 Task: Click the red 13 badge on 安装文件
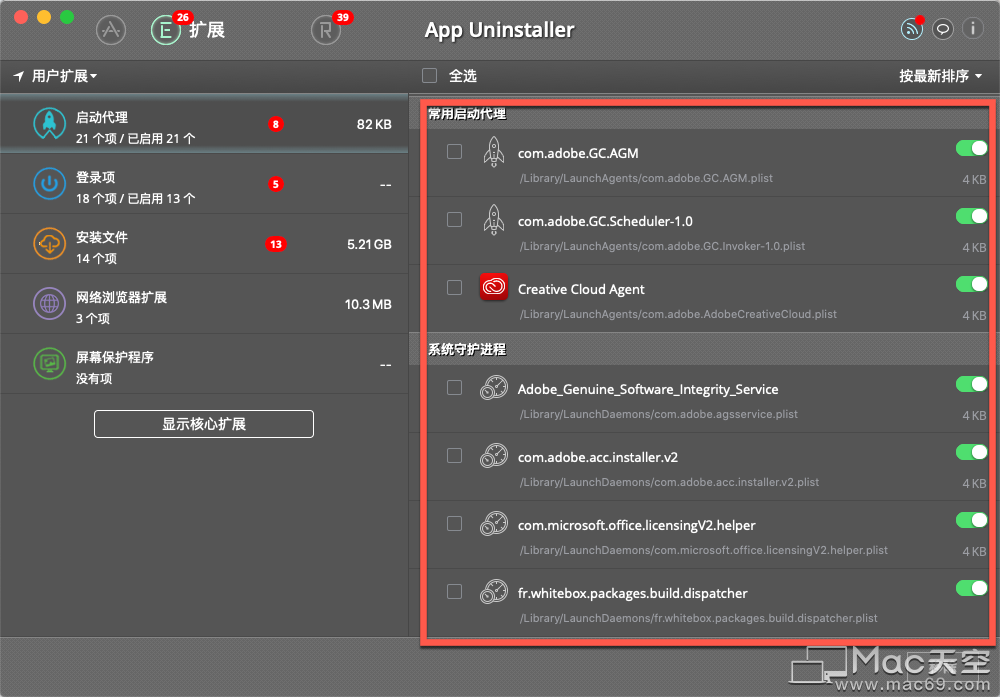[x=276, y=244]
